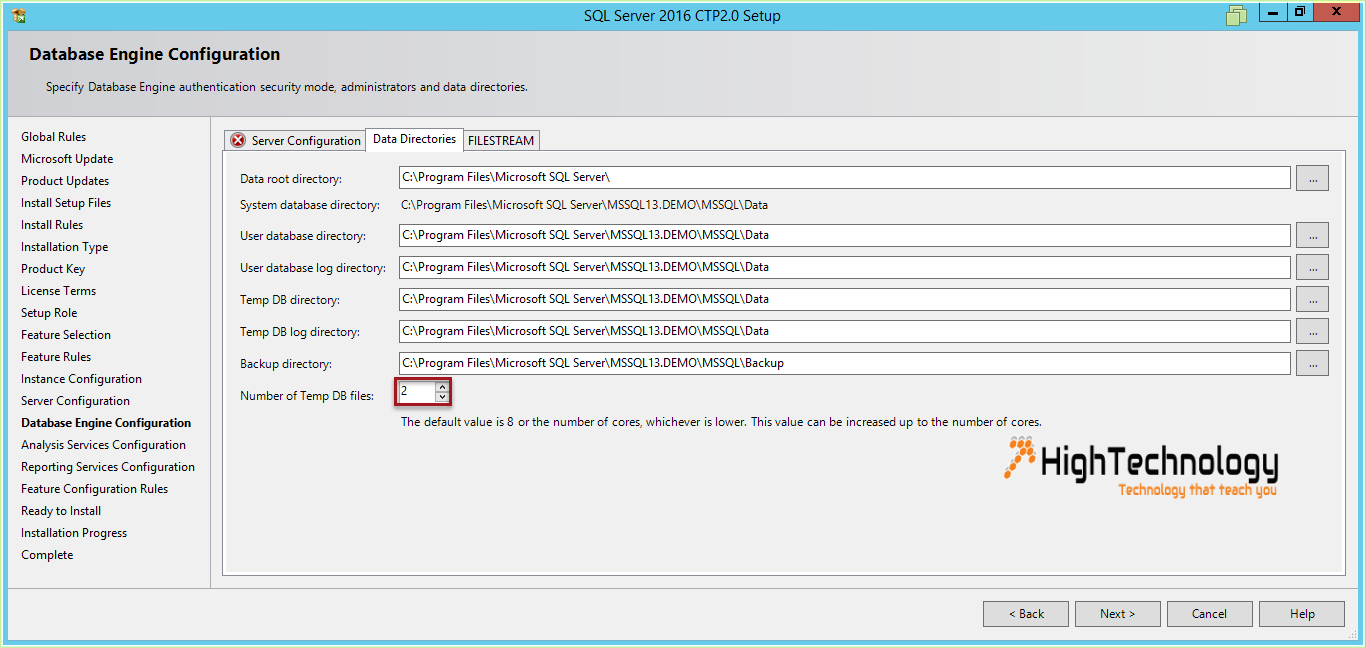The image size is (1366, 648).
Task: Click the Backup directory path field
Action: pos(845,363)
